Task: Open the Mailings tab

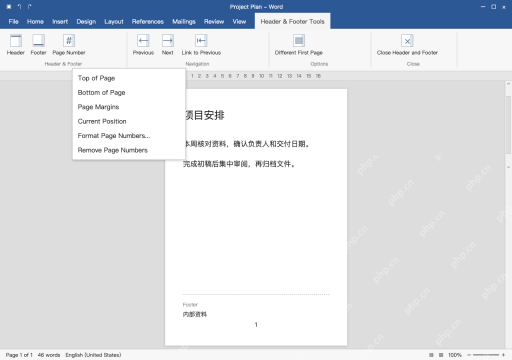Action: pyautogui.click(x=184, y=22)
